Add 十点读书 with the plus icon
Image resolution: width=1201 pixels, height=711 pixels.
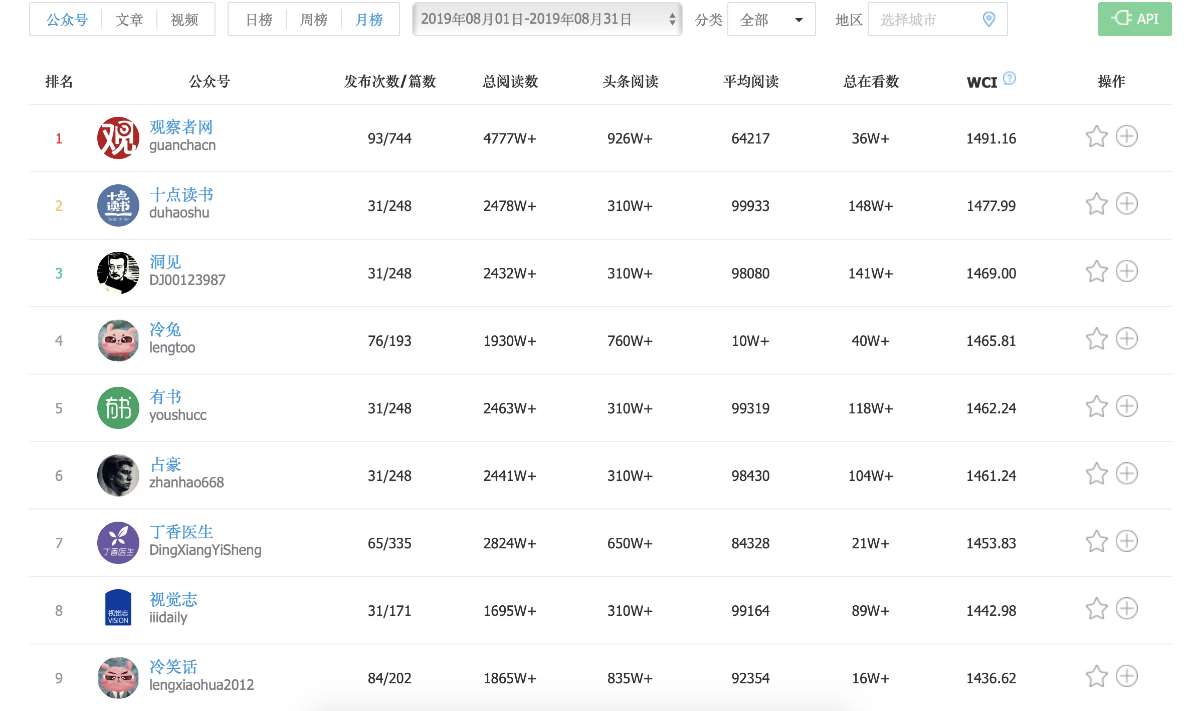[1127, 204]
